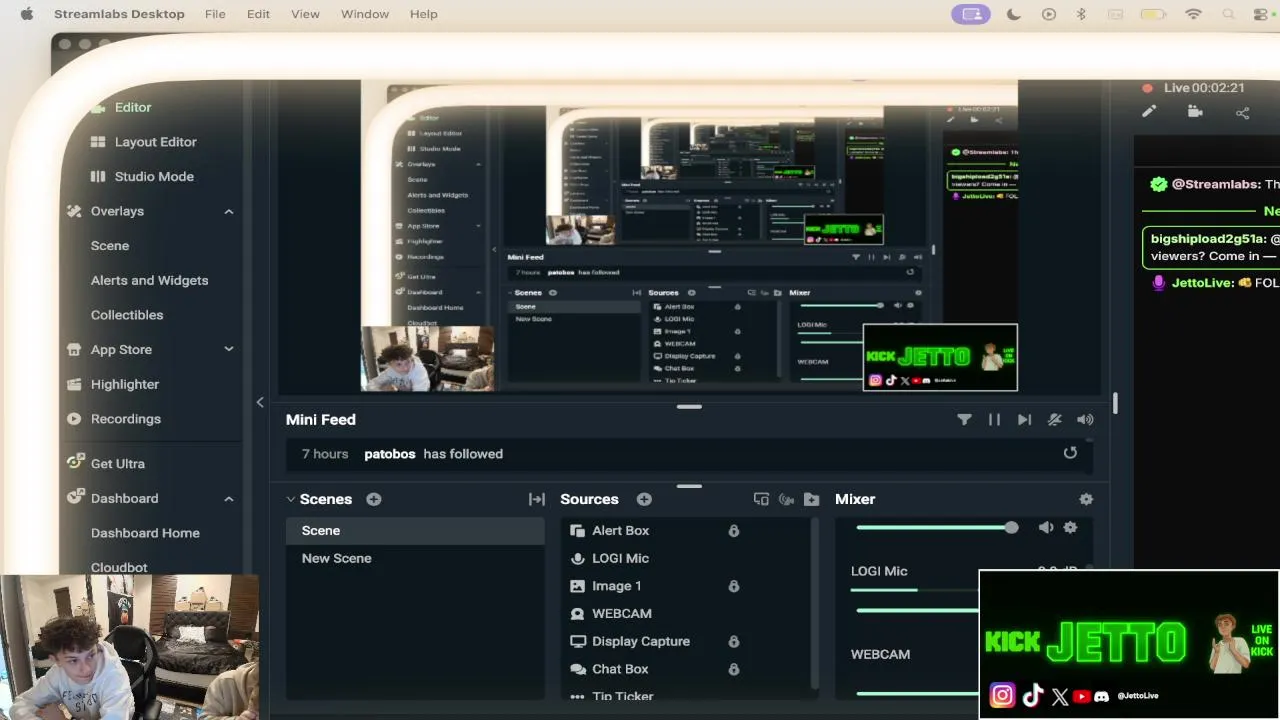Click the Mini Feed filter icon
The image size is (1280, 720).
click(x=964, y=420)
